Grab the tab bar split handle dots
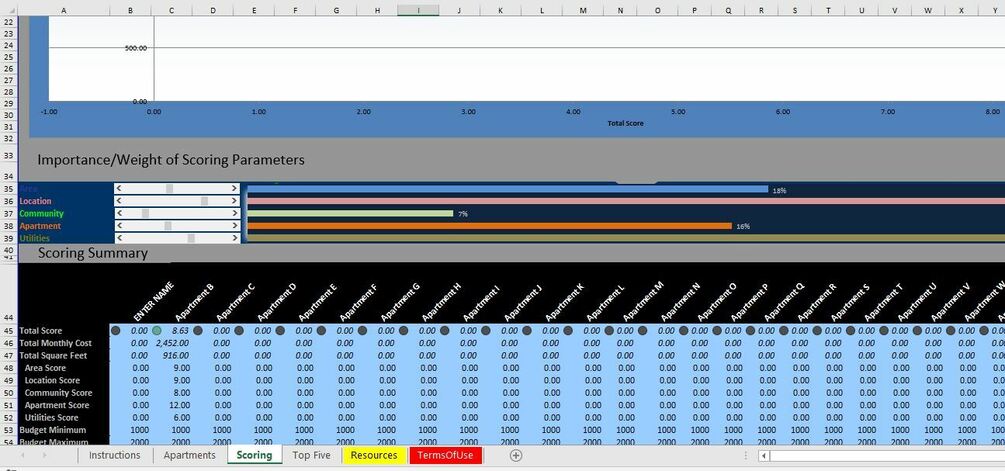1005x471 pixels. pyautogui.click(x=745, y=455)
